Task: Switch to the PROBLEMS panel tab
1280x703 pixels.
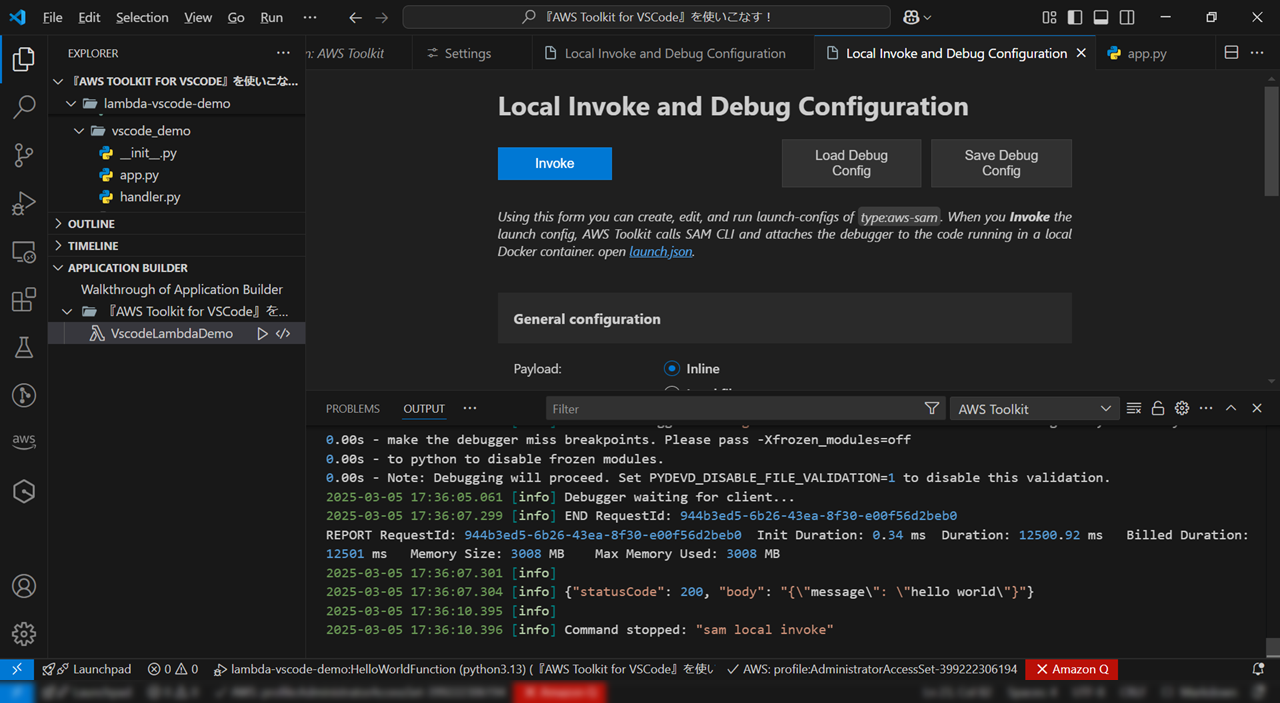Action: 352,408
